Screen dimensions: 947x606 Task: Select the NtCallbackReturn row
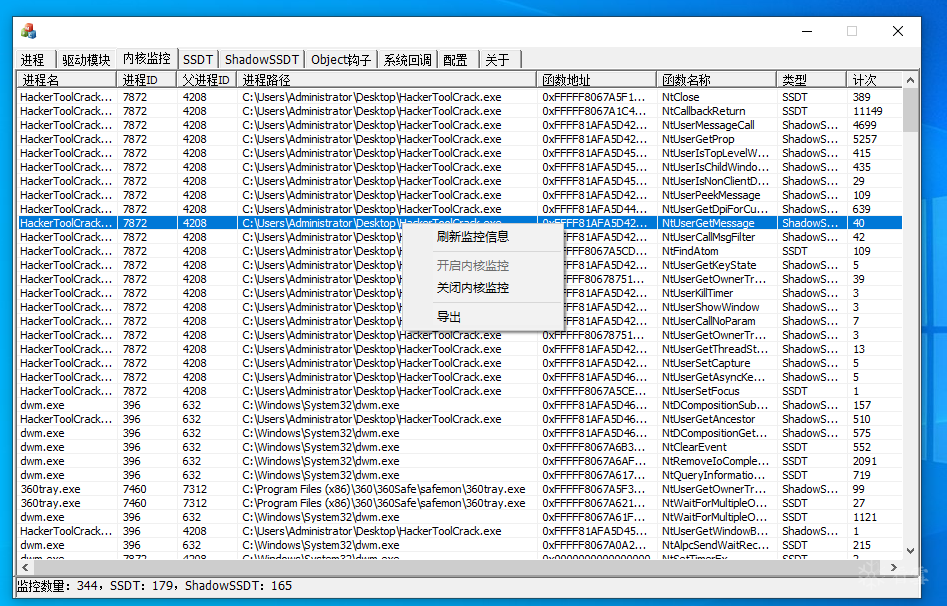[x=460, y=111]
